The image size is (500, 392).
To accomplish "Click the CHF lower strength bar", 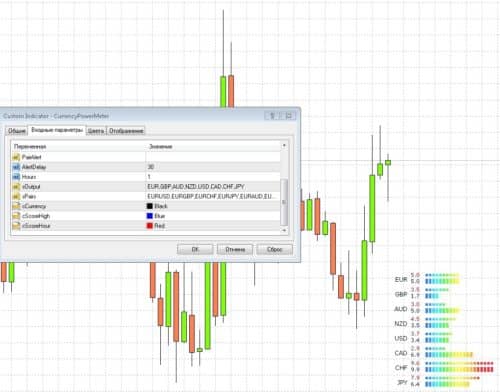I will tap(459, 369).
